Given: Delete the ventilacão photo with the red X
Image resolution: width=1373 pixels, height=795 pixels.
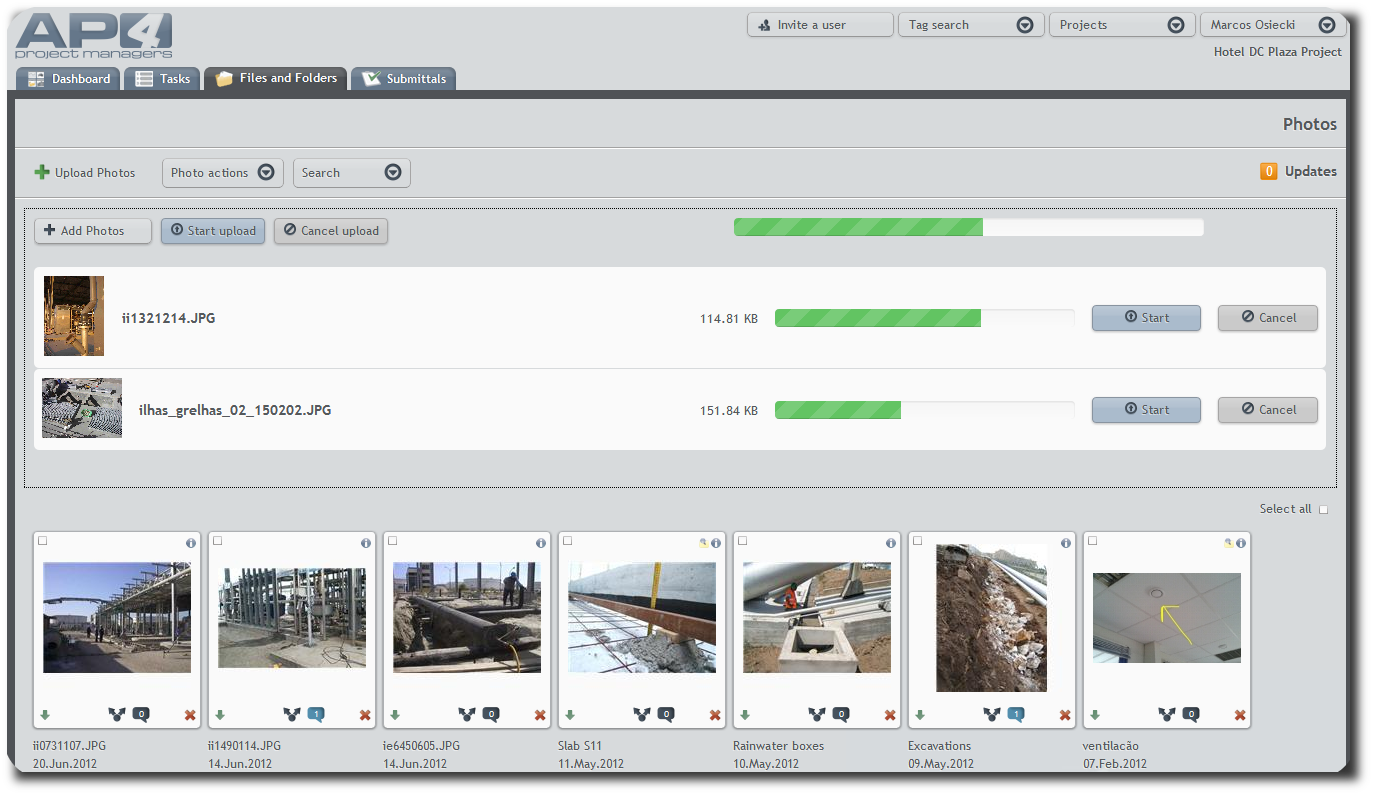Looking at the screenshot, I should 1239,715.
